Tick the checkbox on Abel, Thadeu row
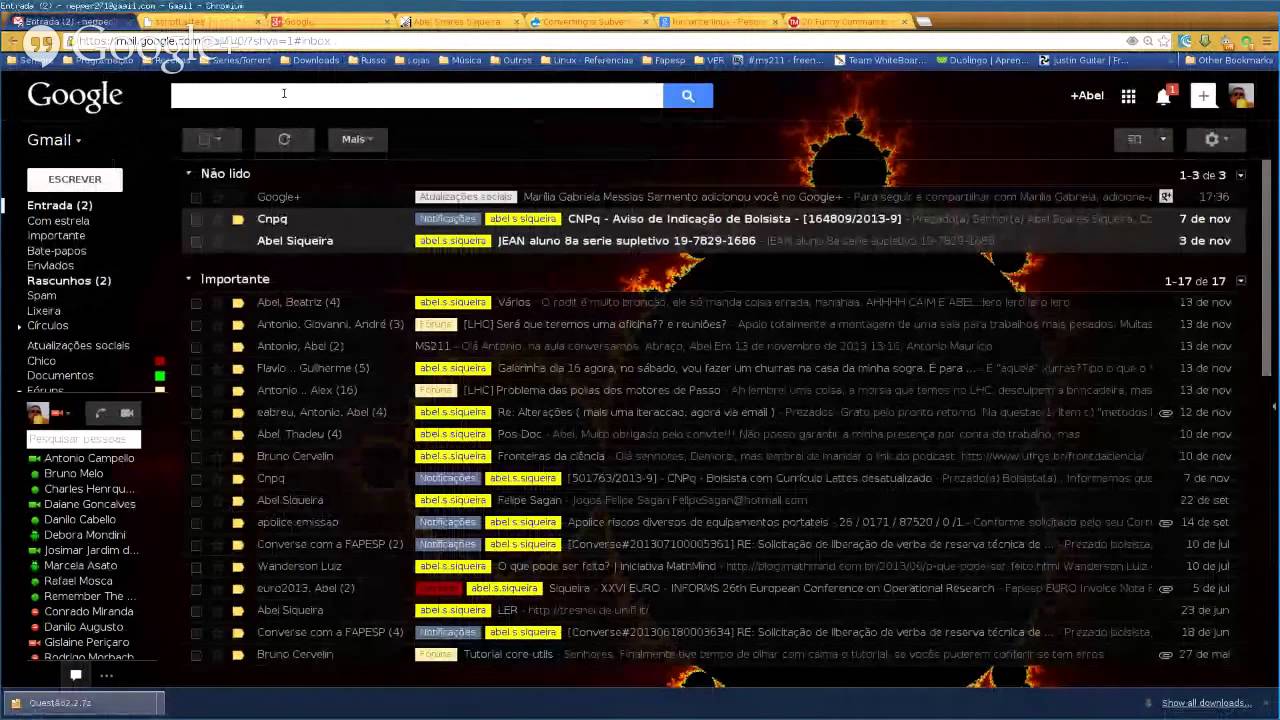 coord(196,434)
